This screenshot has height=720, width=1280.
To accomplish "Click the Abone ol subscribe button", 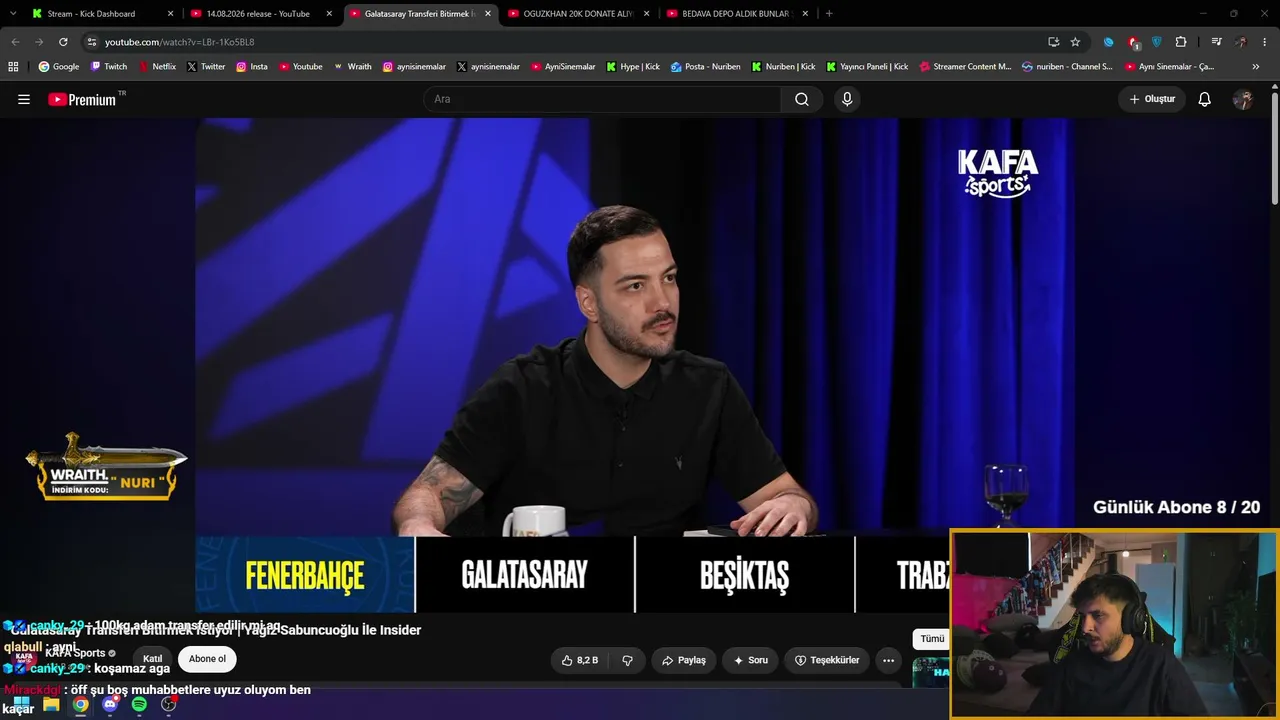I will tap(207, 659).
